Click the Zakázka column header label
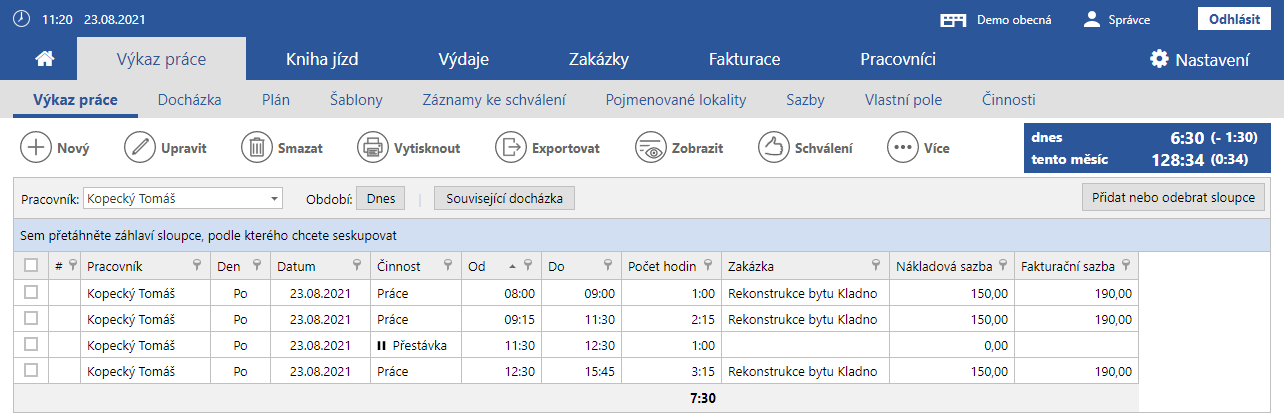 pos(751,266)
